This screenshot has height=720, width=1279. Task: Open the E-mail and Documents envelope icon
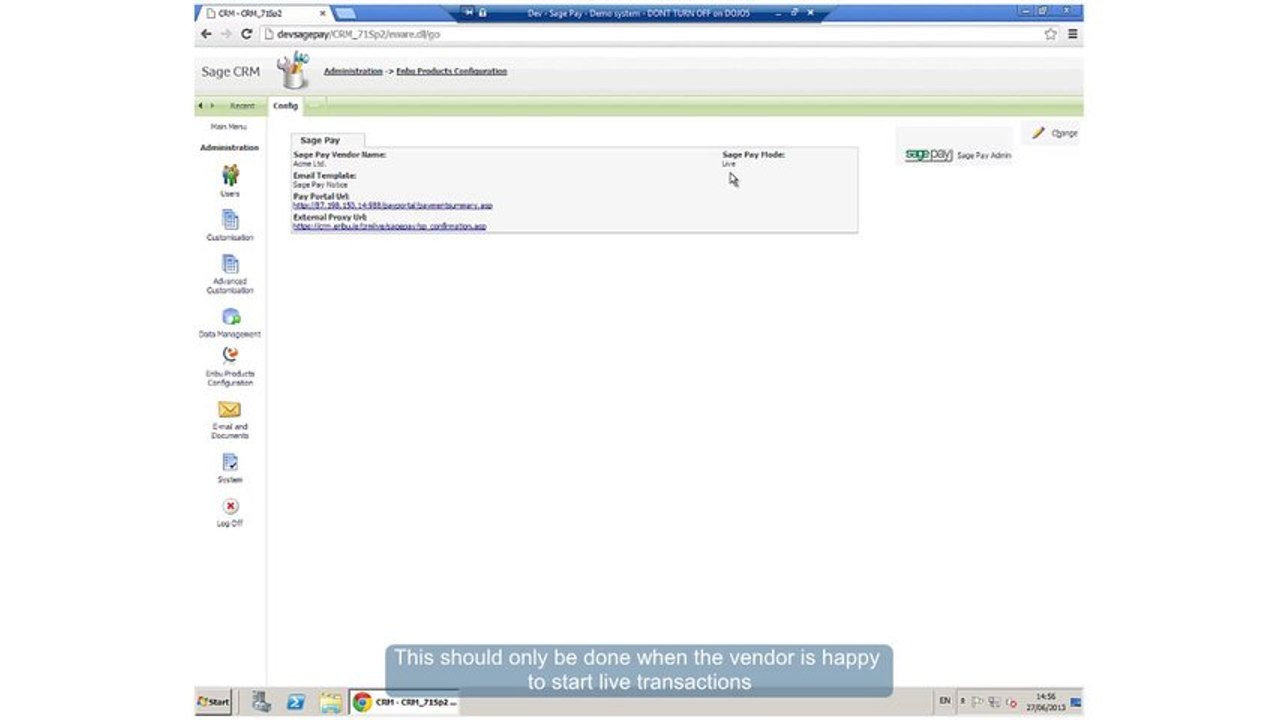[229, 409]
